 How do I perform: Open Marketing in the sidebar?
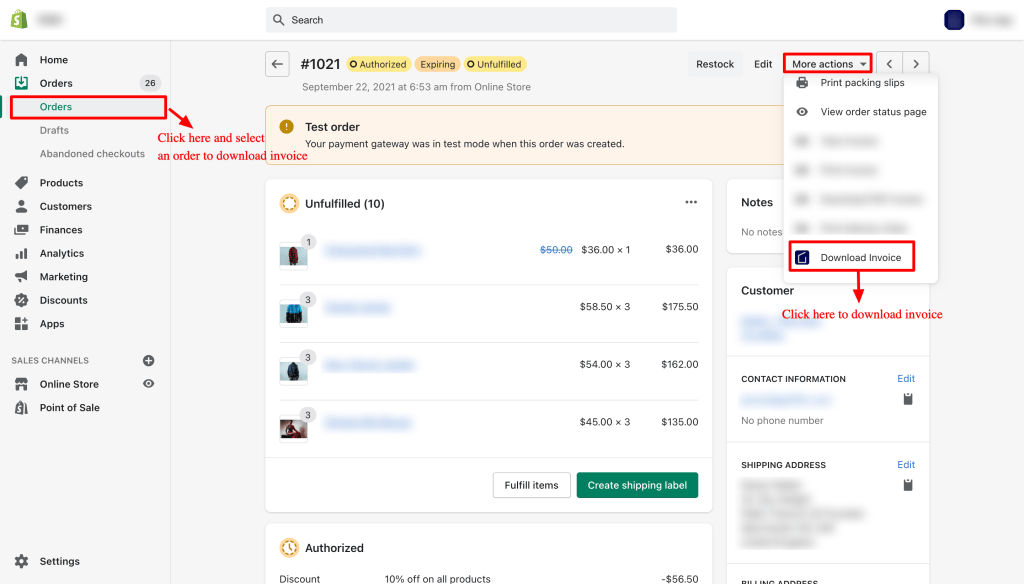tap(63, 277)
